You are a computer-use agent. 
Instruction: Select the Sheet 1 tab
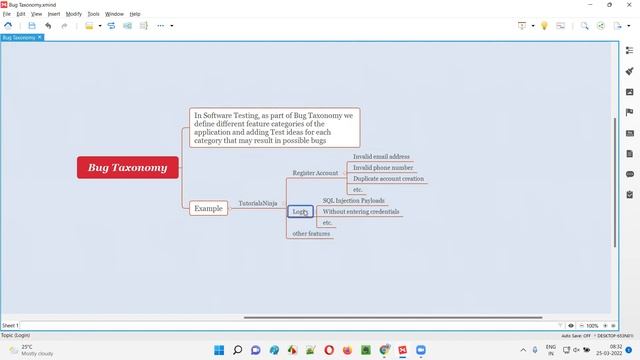tap(10, 325)
